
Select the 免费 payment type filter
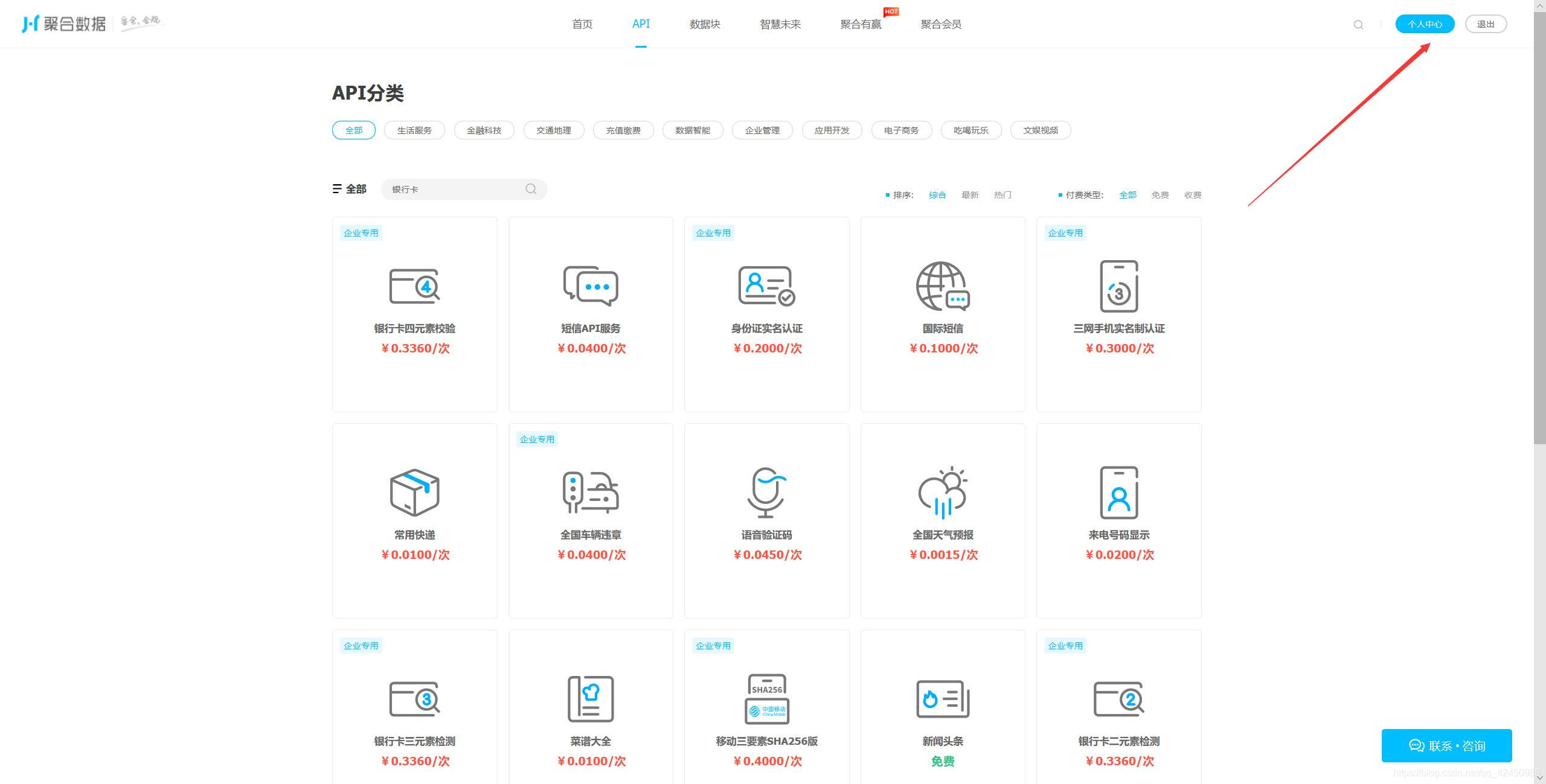pos(1159,195)
